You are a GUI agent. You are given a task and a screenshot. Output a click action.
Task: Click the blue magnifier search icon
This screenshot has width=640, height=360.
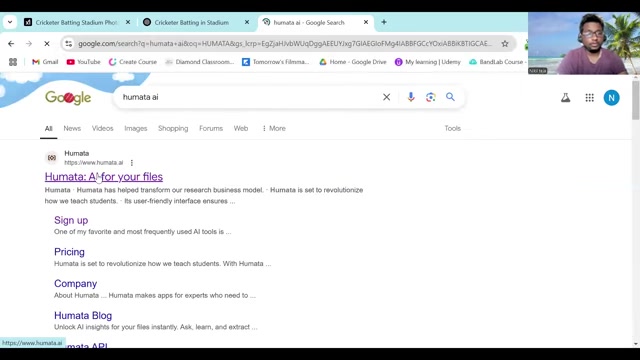(x=450, y=97)
